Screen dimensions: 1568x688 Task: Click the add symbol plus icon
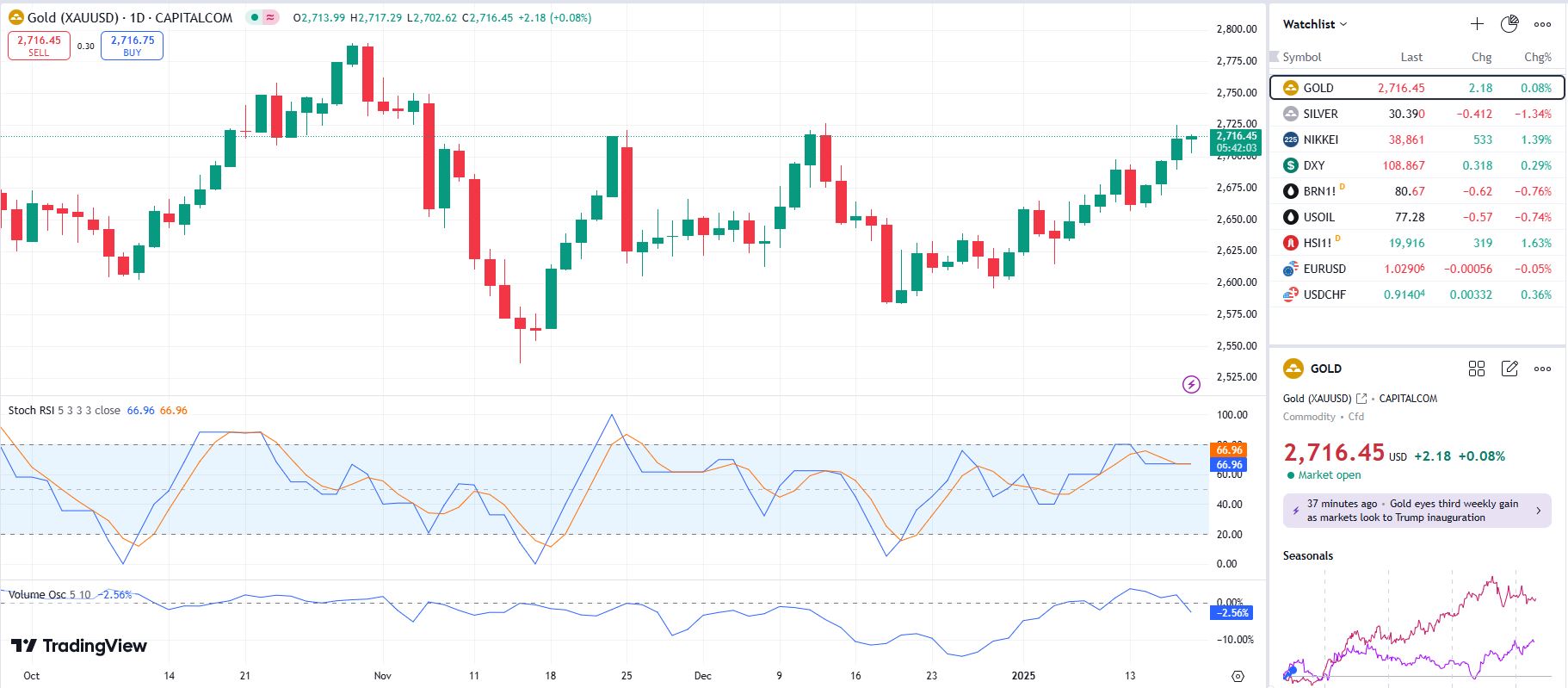click(x=1477, y=24)
